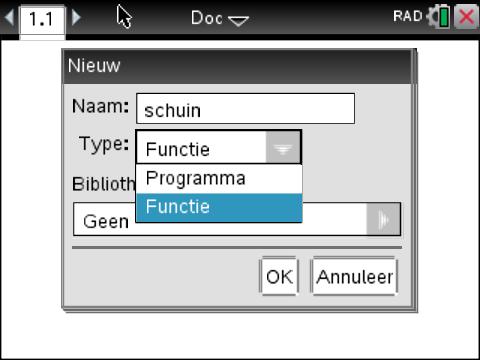The image size is (480, 360).
Task: Click the RAD angle mode indicator
Action: pos(407,16)
